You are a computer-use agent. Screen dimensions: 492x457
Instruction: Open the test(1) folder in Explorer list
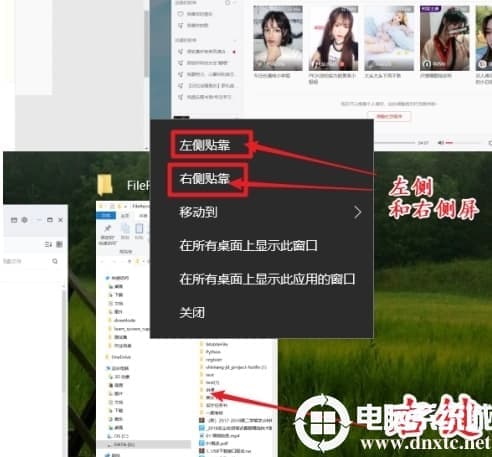[x=209, y=383]
